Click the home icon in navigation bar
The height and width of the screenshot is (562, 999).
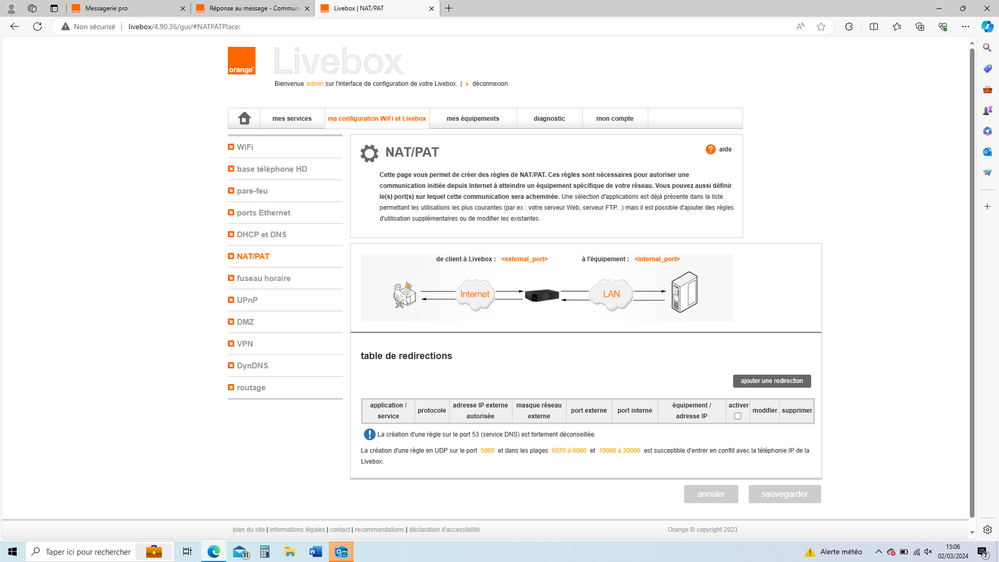244,118
